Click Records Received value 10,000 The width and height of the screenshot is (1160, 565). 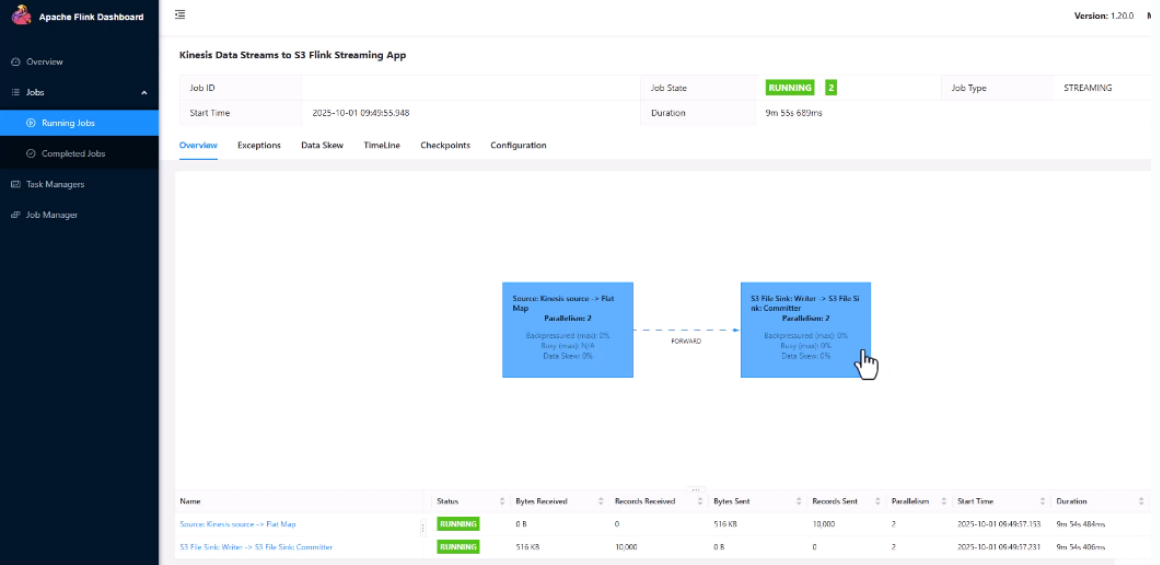(x=627, y=547)
